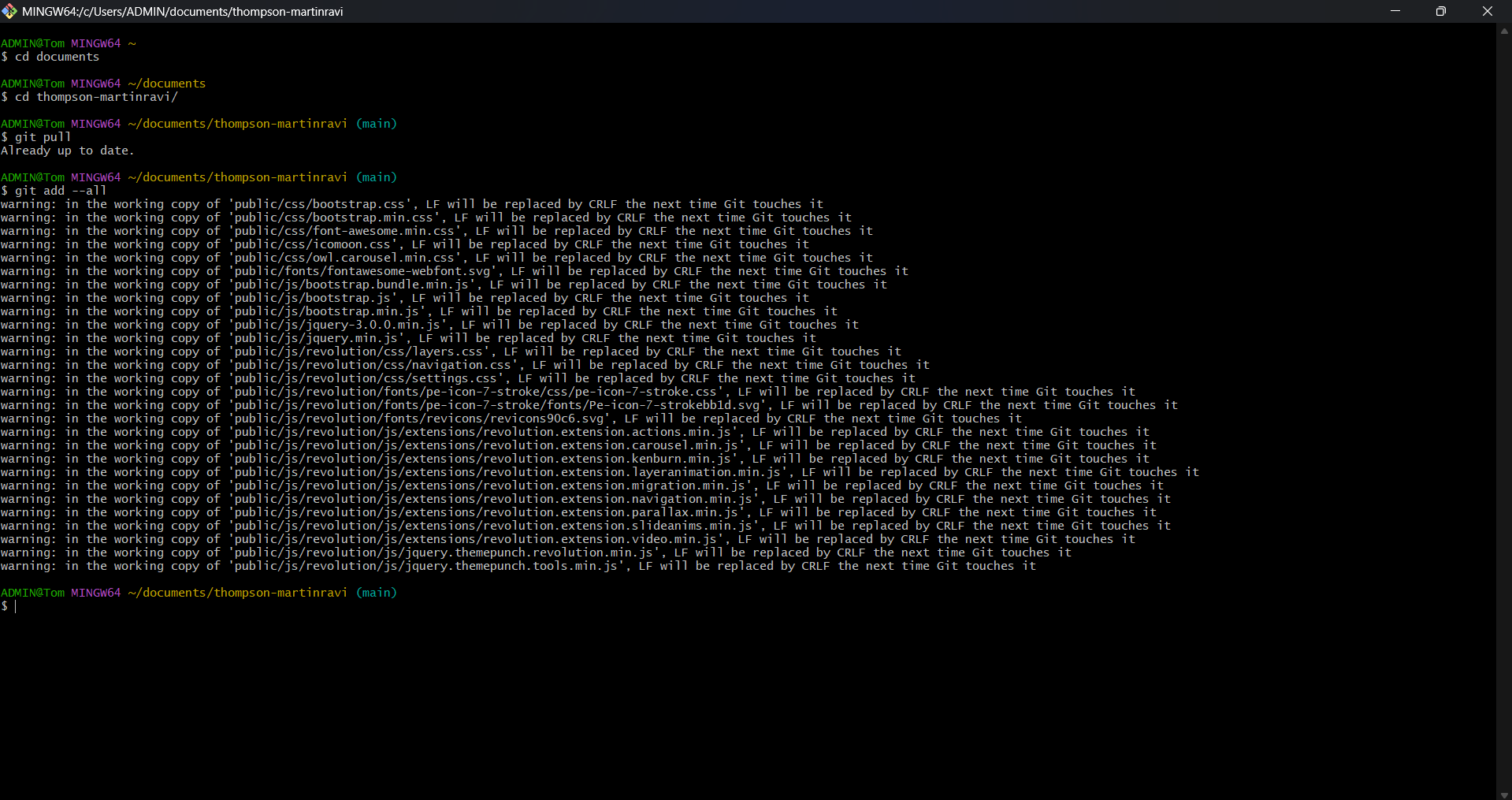Viewport: 1512px width, 800px height.
Task: Click warning line for 'public/js/bootstrap.js'
Action: (x=405, y=298)
